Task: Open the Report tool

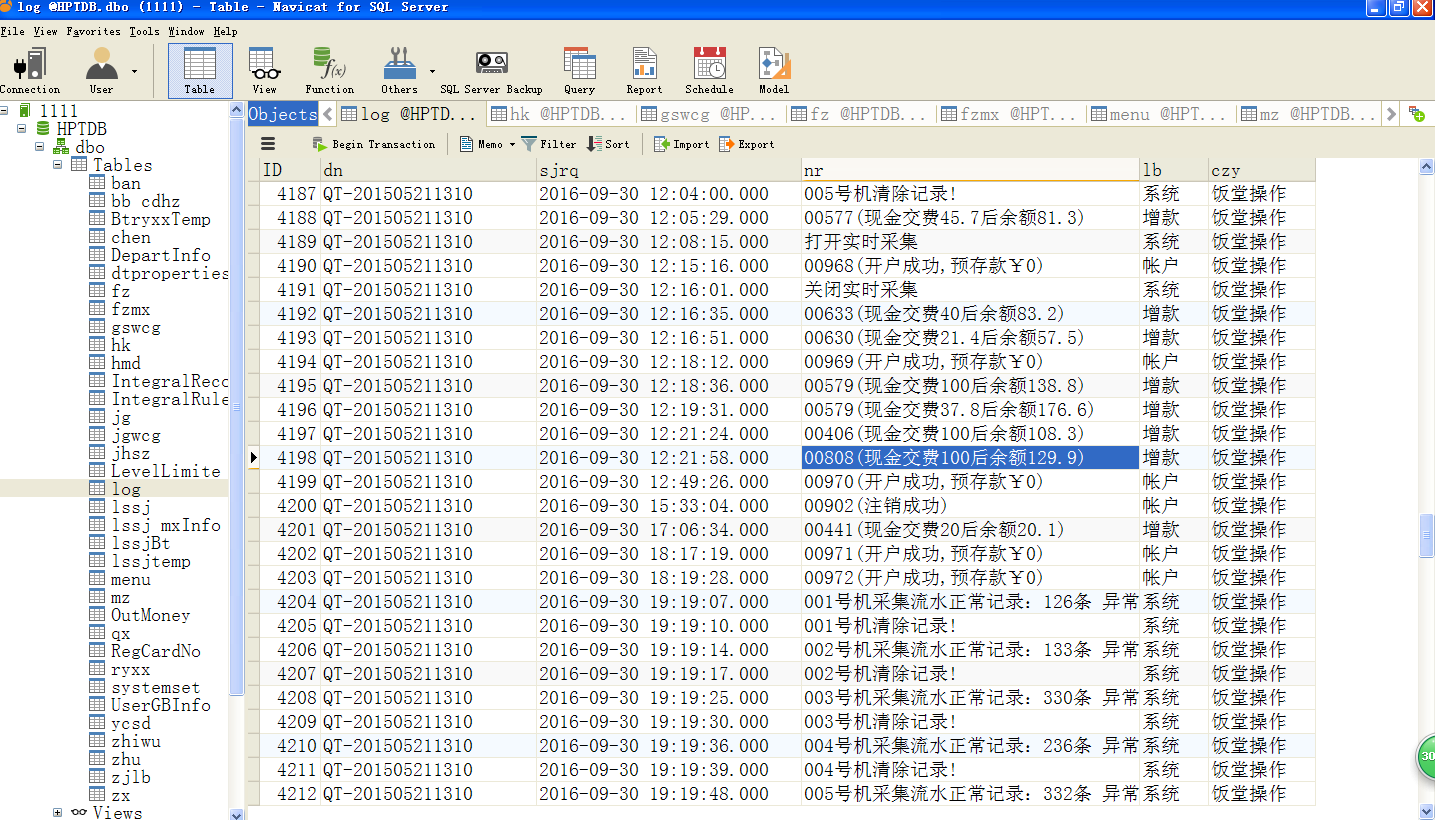Action: pos(644,70)
